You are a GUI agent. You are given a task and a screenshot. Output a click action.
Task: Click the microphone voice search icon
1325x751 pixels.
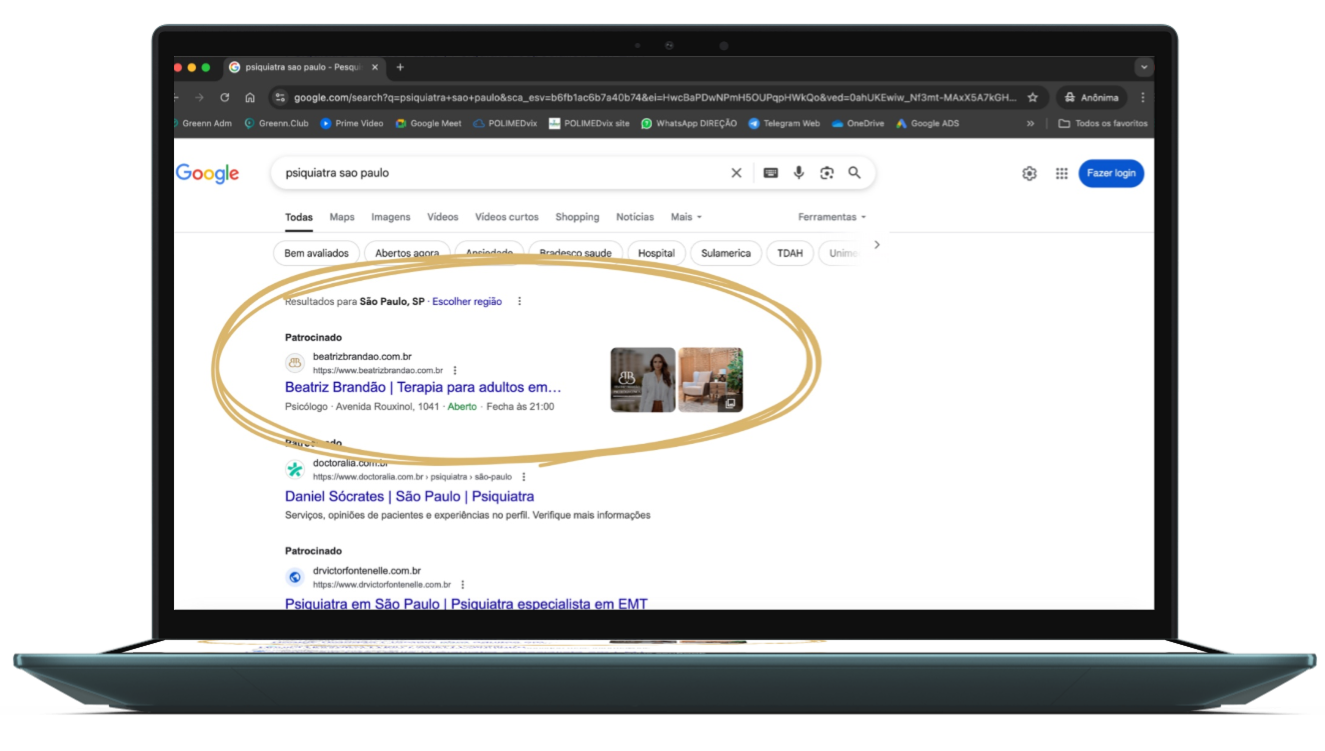[x=798, y=173]
